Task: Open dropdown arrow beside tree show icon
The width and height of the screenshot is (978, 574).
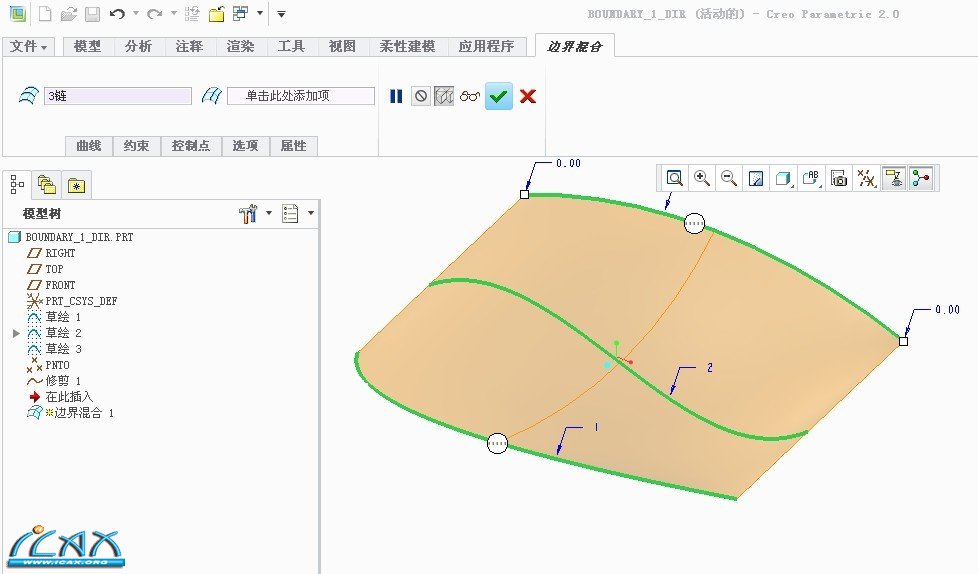Action: click(x=311, y=213)
